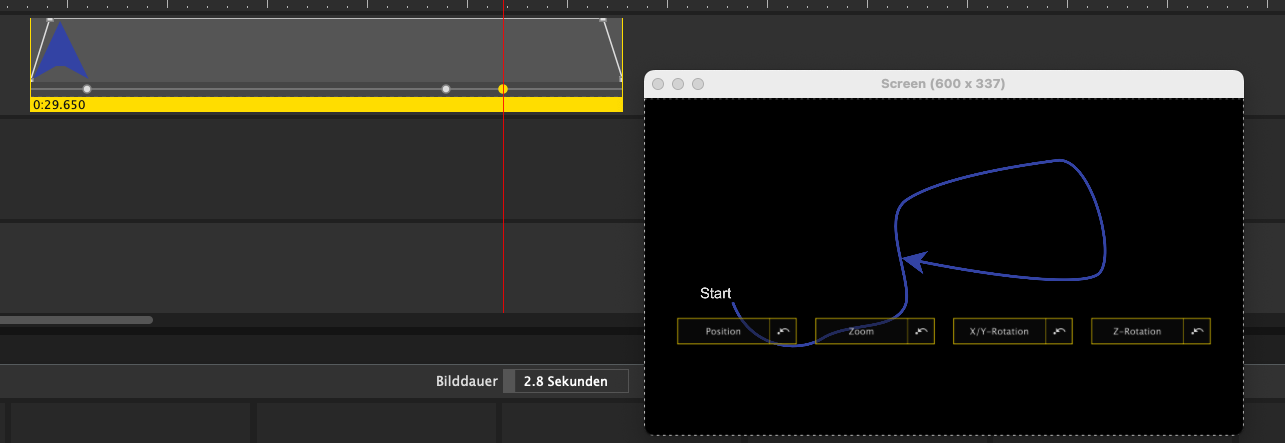Viewport: 1285px width, 443px height.
Task: Click the Zoom button in the preview
Action: pyautogui.click(x=861, y=331)
